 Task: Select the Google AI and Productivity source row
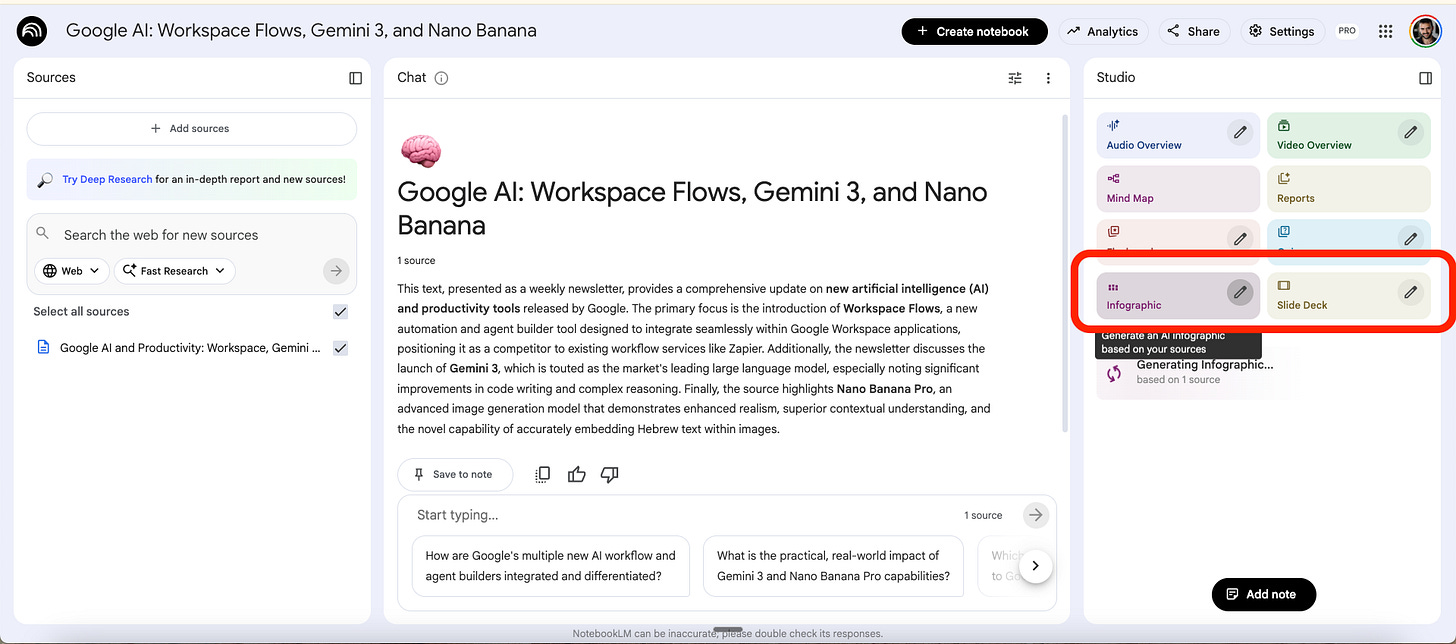191,348
